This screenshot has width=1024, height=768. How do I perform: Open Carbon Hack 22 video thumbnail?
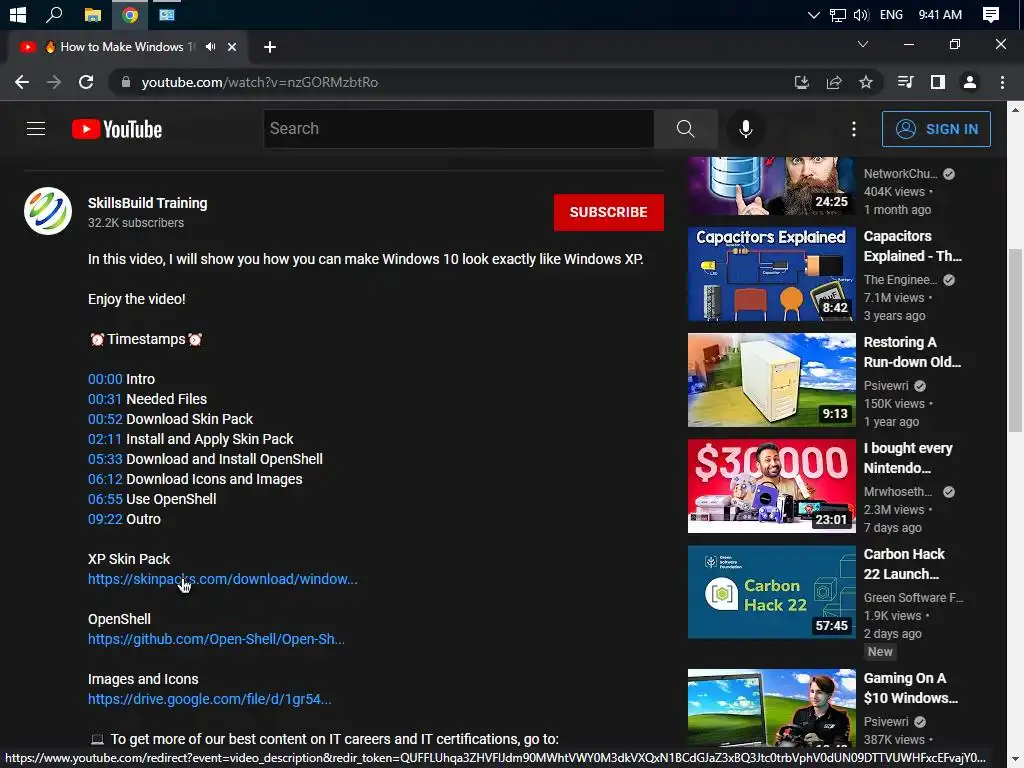(x=771, y=592)
